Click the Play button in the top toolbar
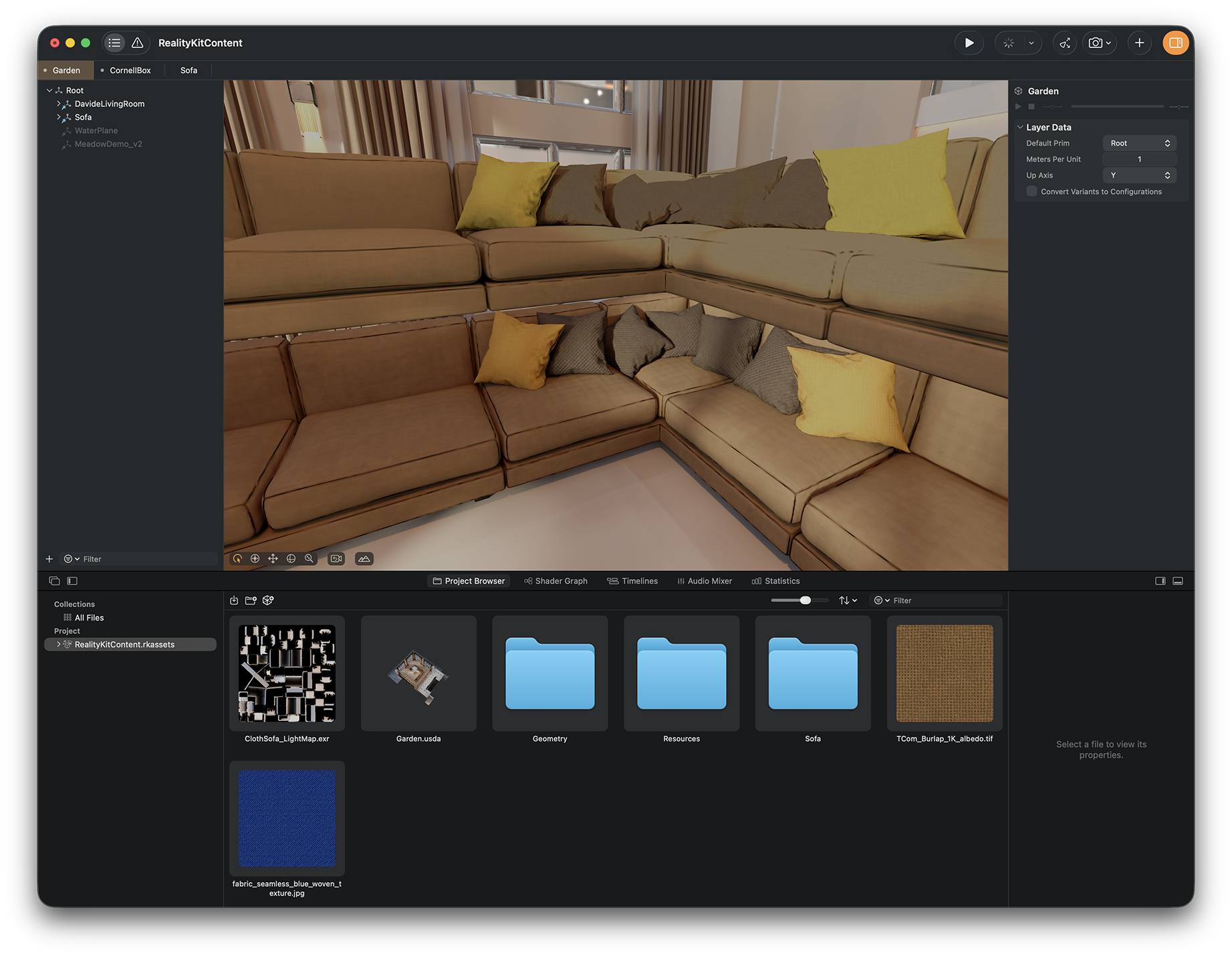 (x=969, y=43)
